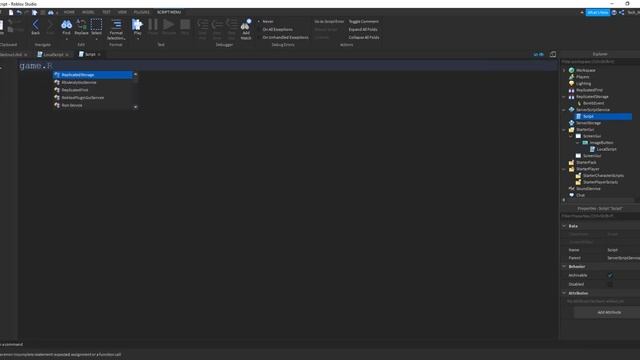Select LocalScript under ImageButton in Explorer
640x360 pixels.
606,149
